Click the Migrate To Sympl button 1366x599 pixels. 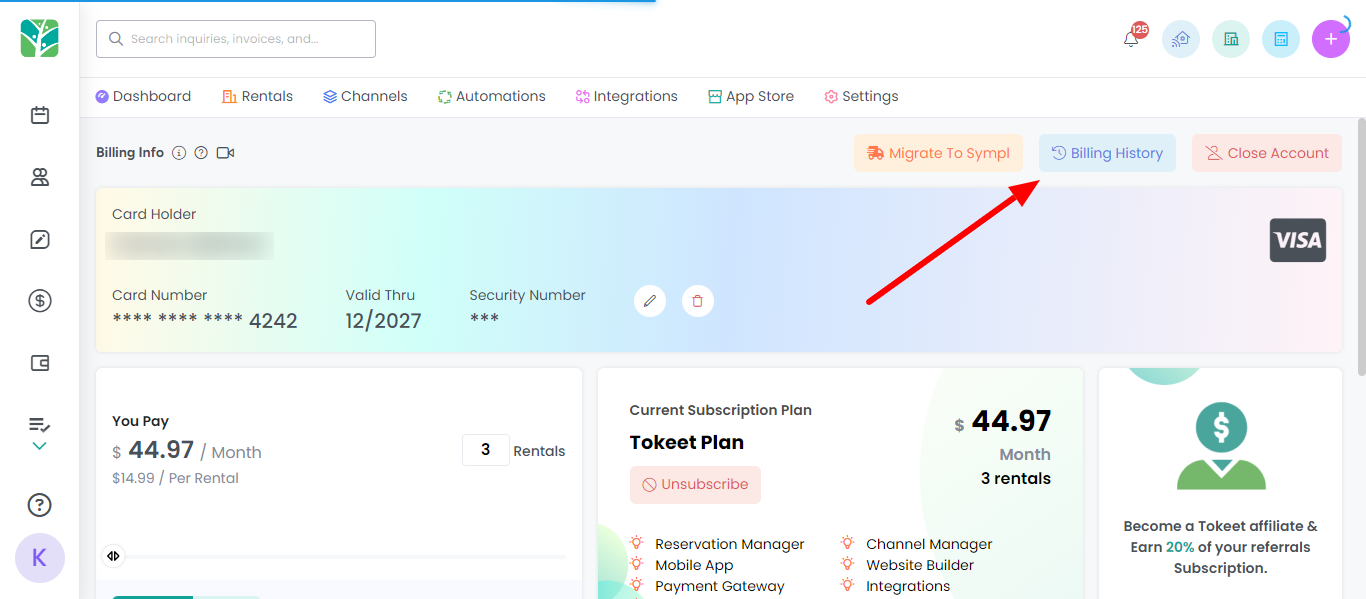[938, 153]
